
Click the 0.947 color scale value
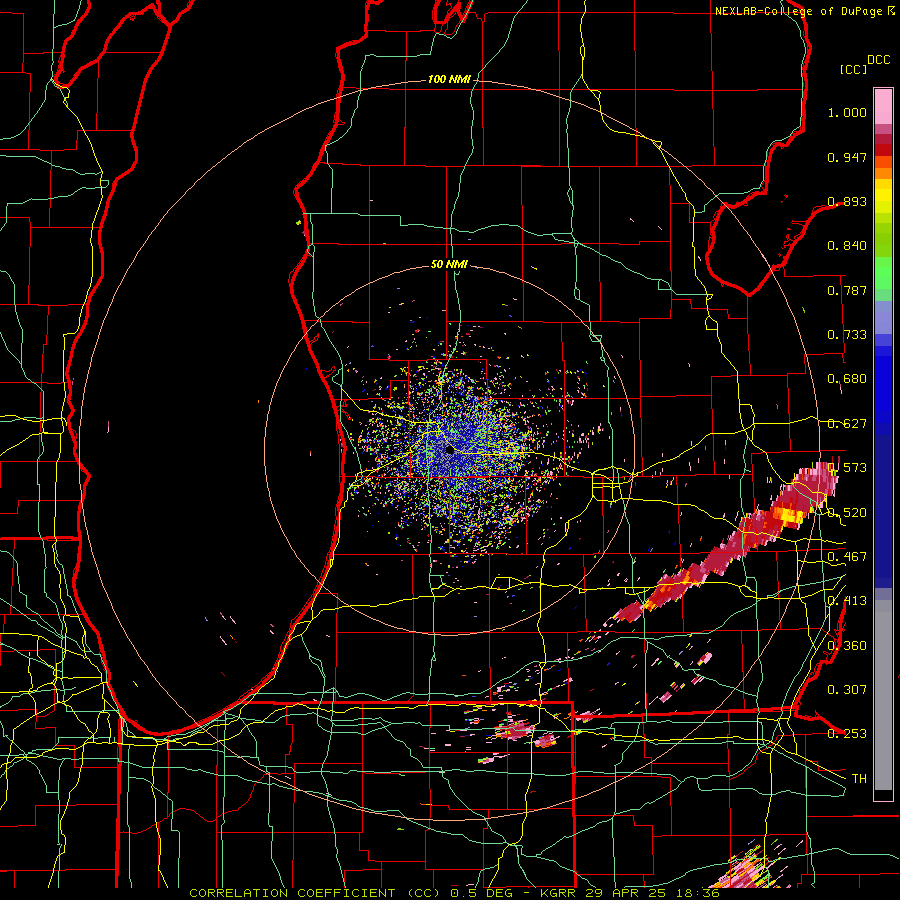847,157
